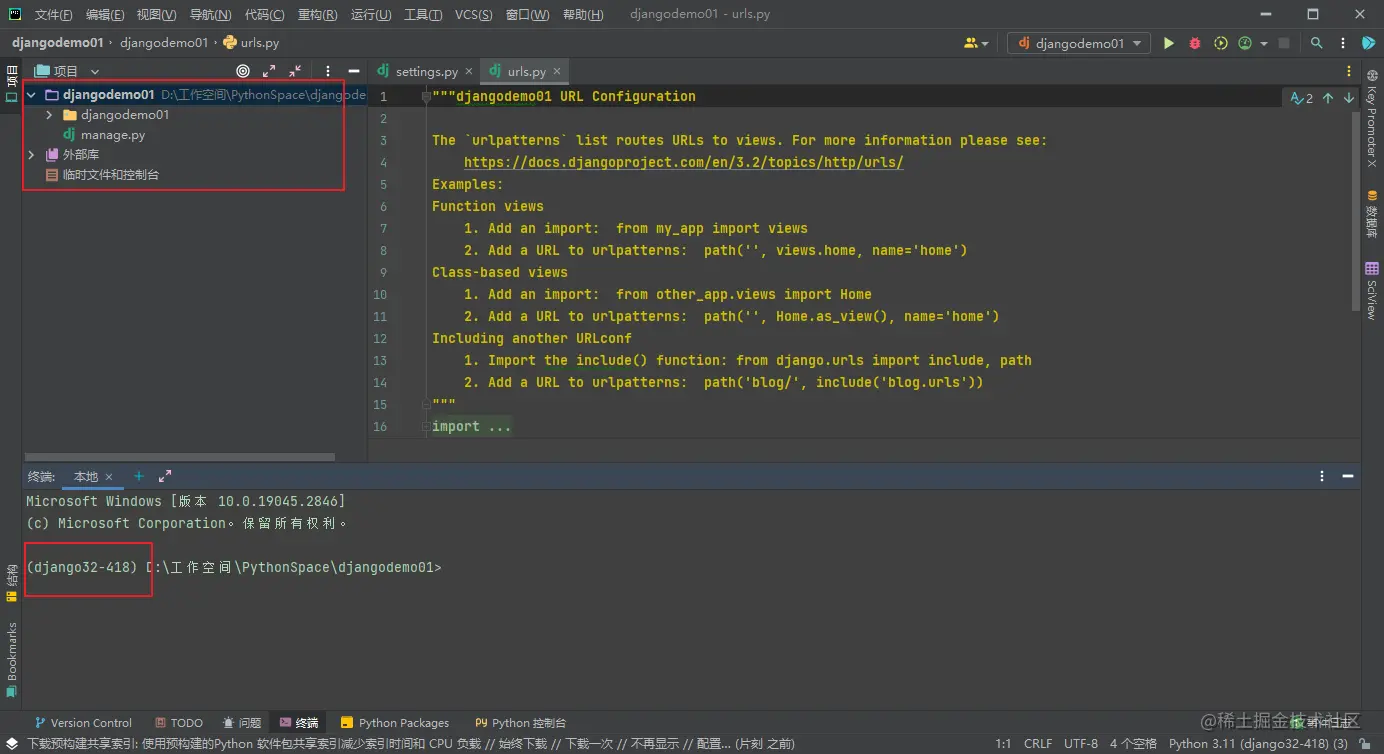
Task: Click the urls.py breadcrumb in navigation bar
Action: [x=251, y=43]
